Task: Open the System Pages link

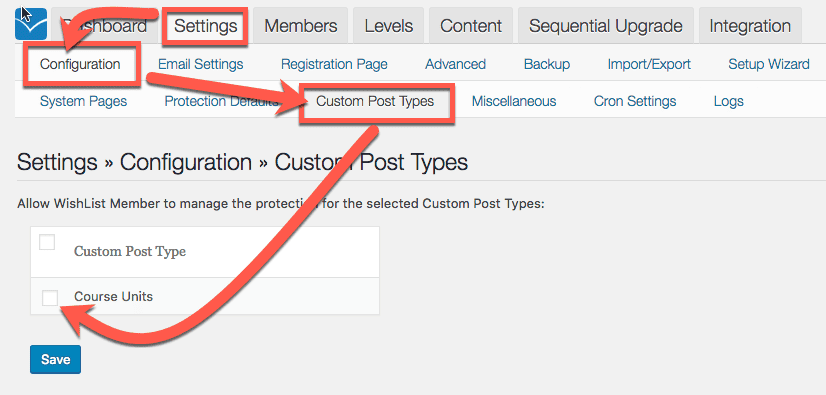Action: point(83,101)
